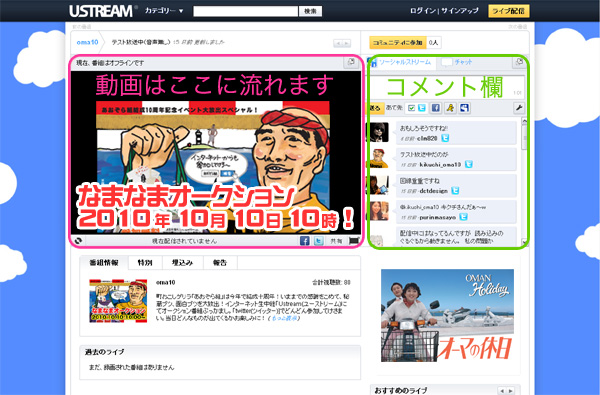Click the previous arrow in channel header
The height and width of the screenshot is (395, 600).
338,43
